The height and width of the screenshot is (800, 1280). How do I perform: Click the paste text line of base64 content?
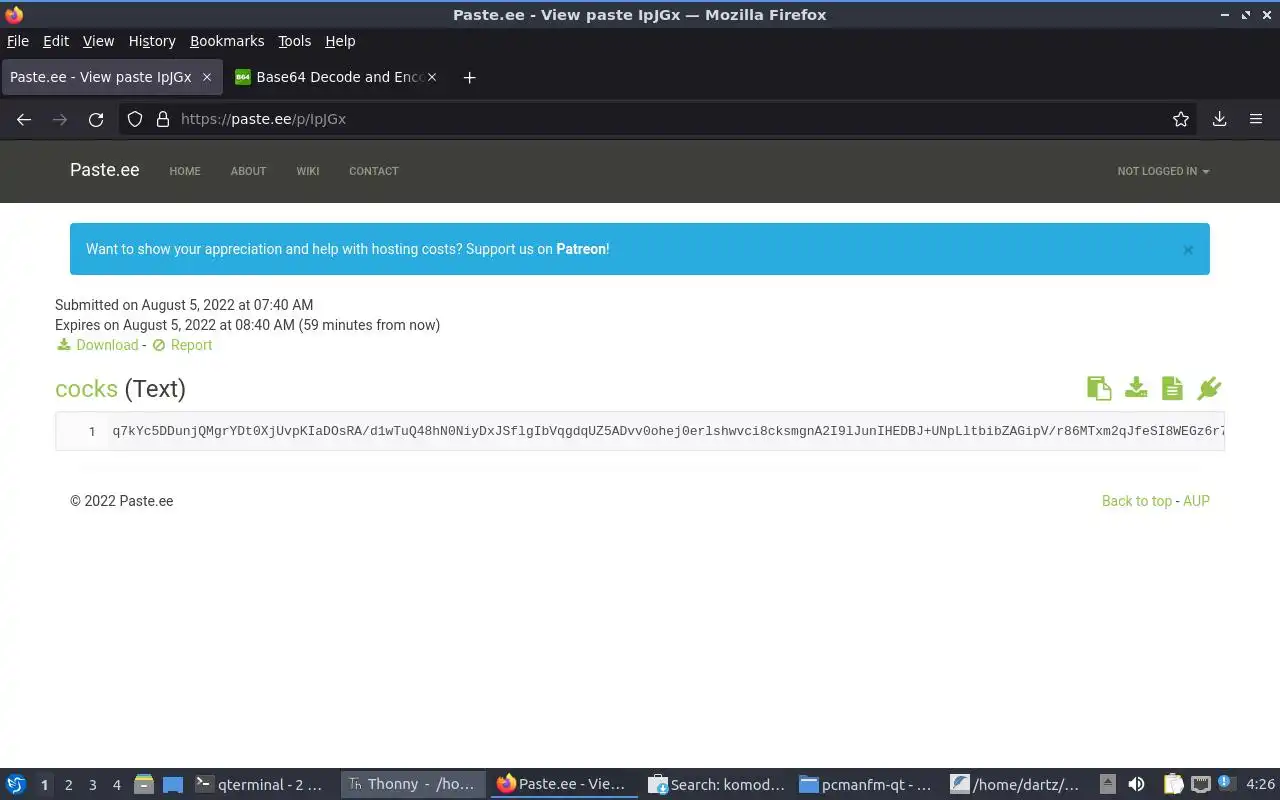pos(668,431)
